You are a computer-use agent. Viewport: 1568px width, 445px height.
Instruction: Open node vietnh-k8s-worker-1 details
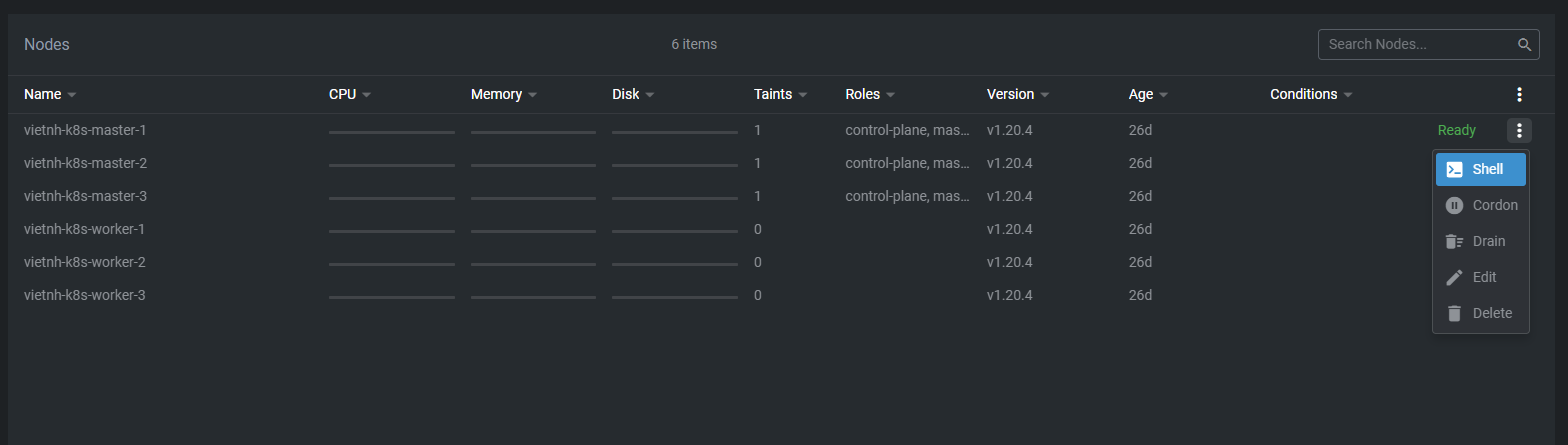[85, 229]
